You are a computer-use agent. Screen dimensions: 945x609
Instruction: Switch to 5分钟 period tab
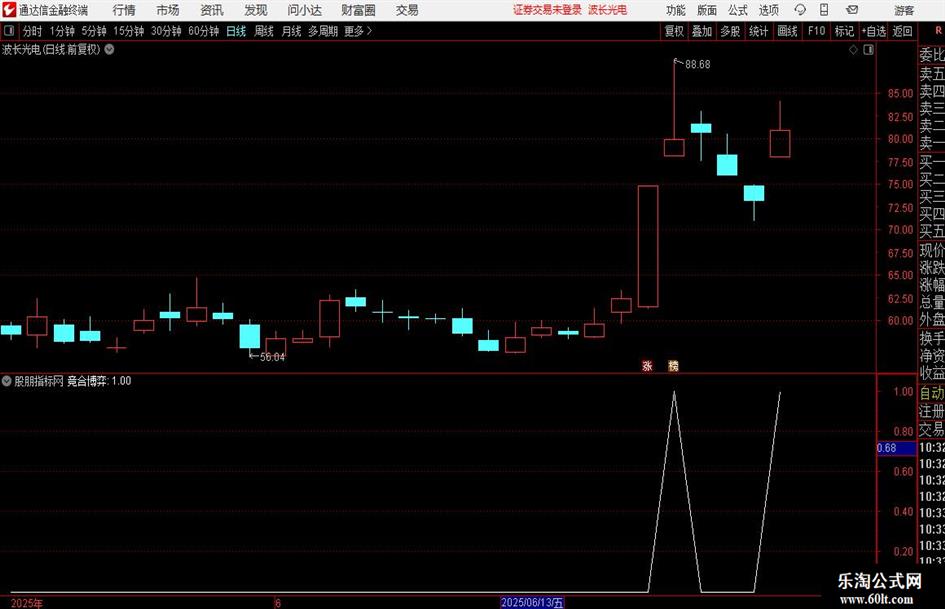[x=93, y=31]
